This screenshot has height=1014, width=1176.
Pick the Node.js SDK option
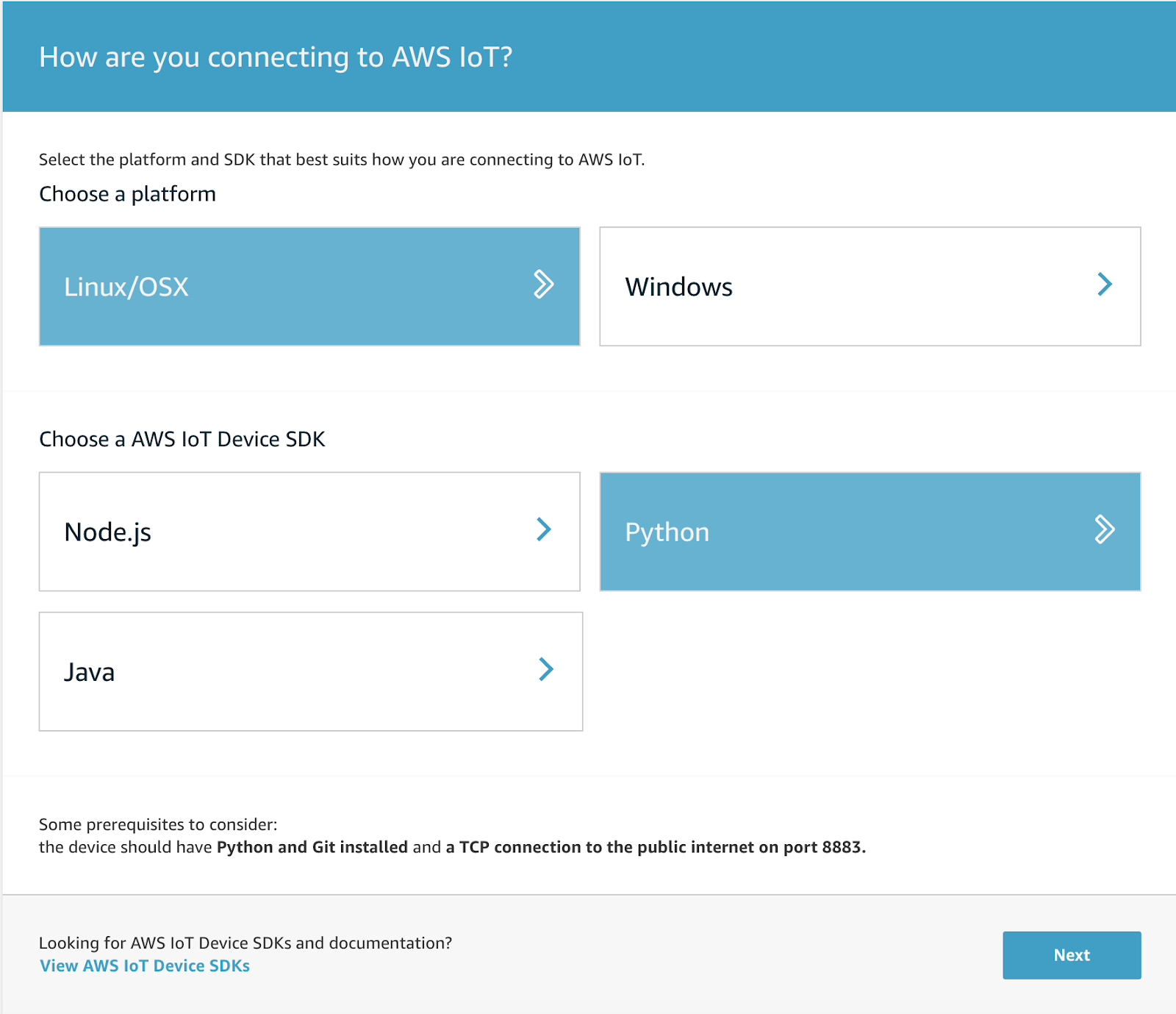click(x=309, y=532)
